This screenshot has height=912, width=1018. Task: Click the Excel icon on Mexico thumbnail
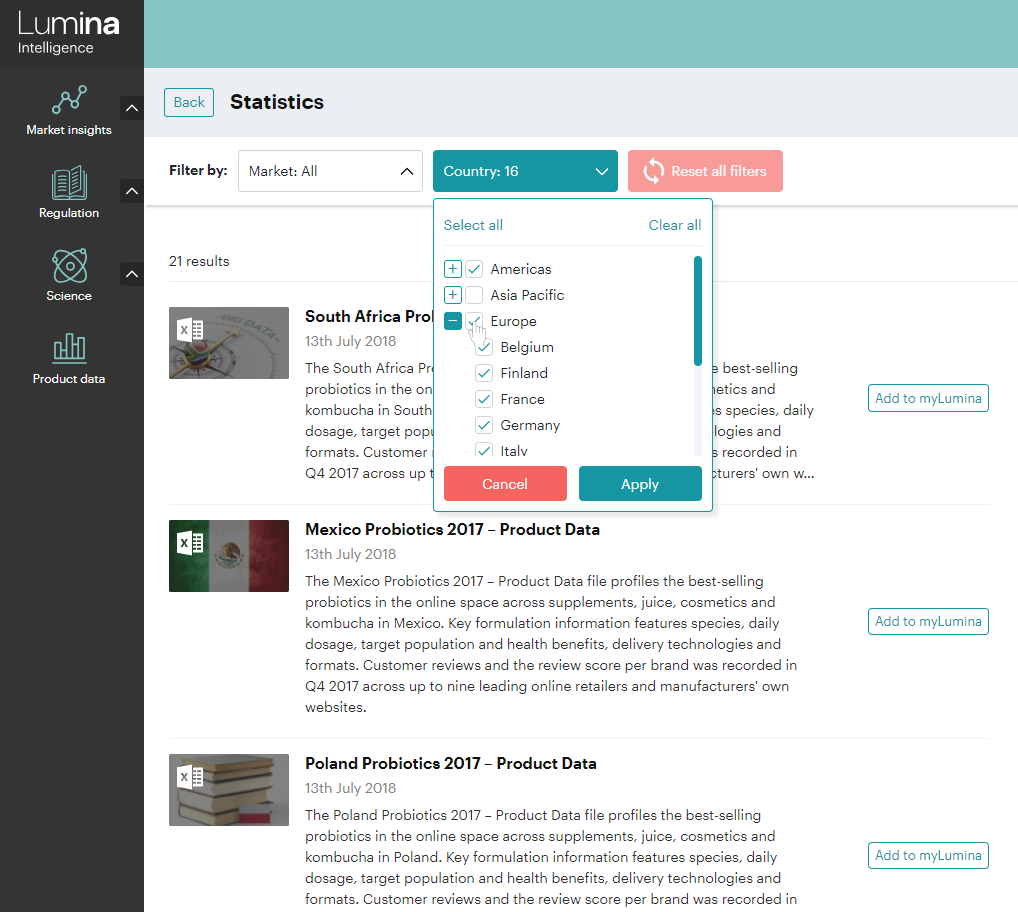(x=191, y=543)
